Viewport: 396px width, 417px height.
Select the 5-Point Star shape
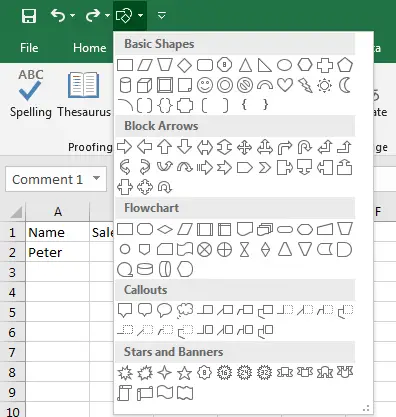click(184, 373)
